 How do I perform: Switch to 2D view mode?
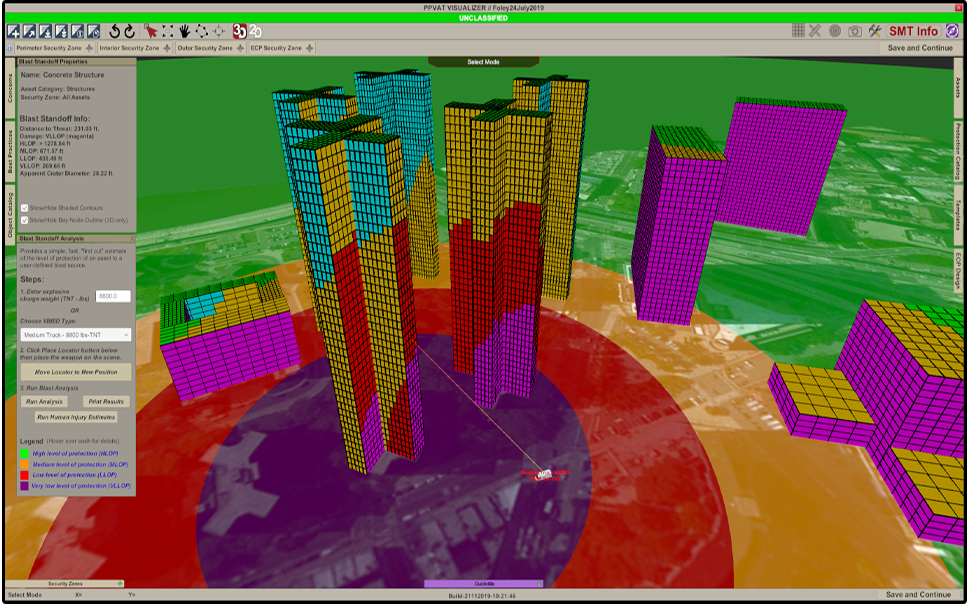(x=256, y=31)
